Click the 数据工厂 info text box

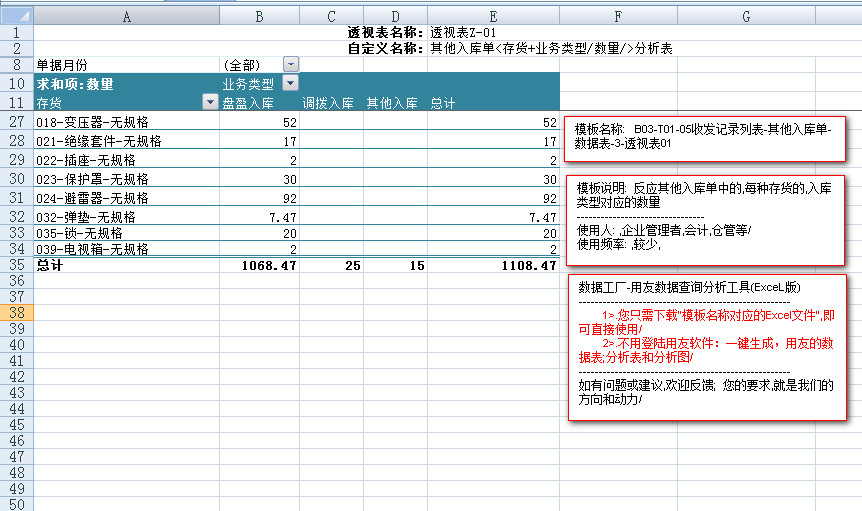(x=706, y=346)
